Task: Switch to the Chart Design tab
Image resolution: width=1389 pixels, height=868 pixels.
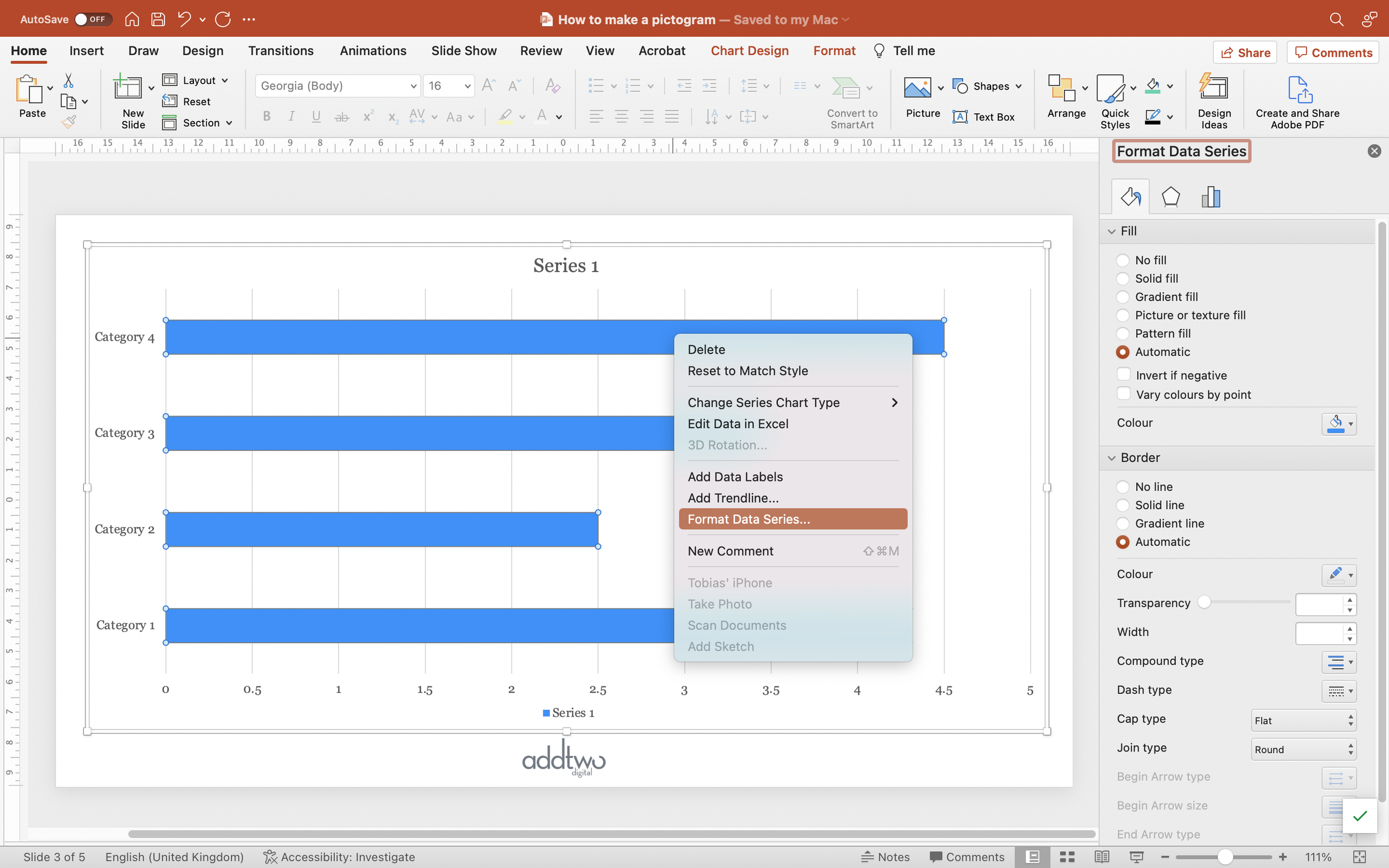Action: 750,51
